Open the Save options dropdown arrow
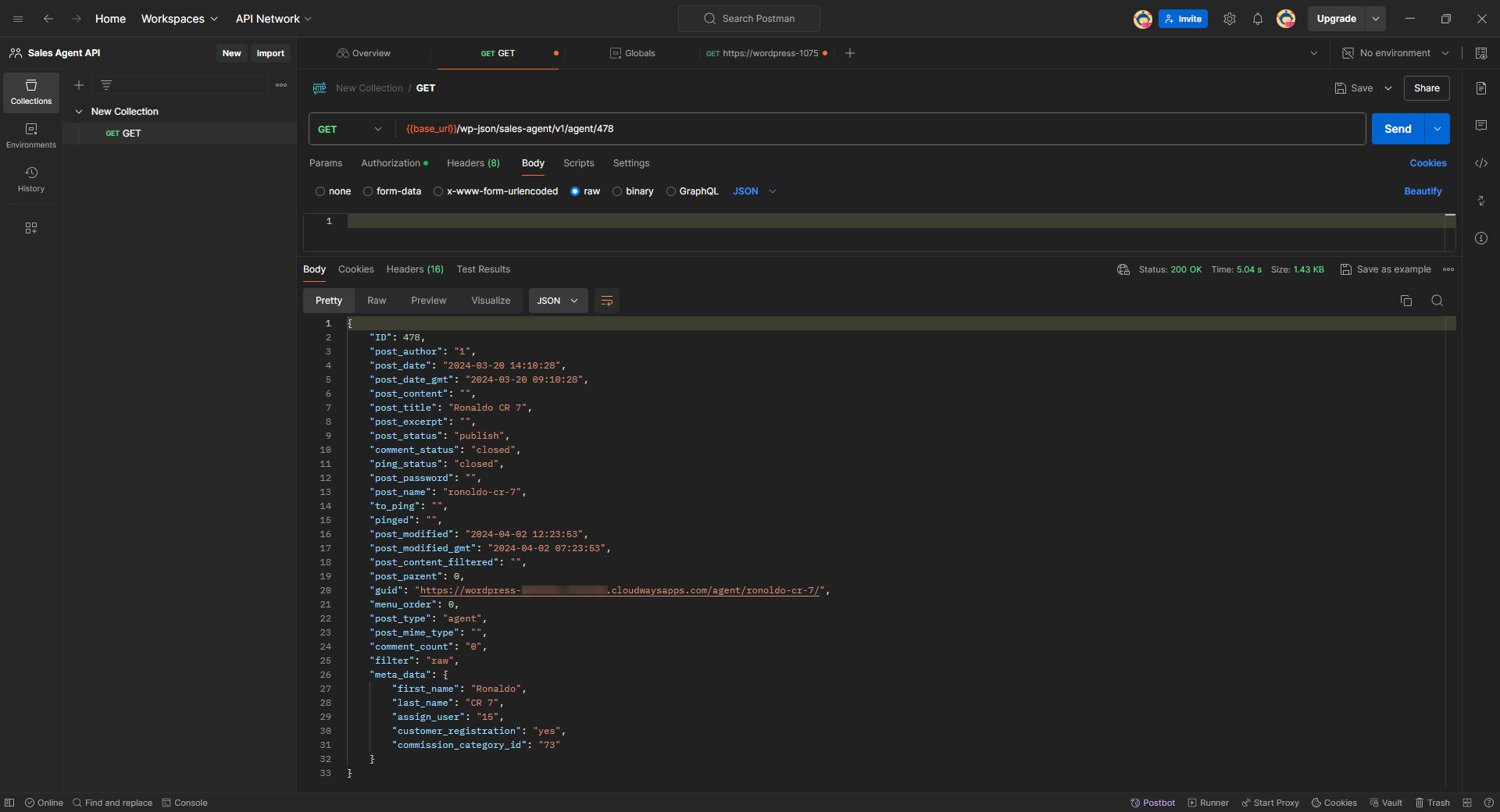The width and height of the screenshot is (1500, 812). click(x=1388, y=88)
